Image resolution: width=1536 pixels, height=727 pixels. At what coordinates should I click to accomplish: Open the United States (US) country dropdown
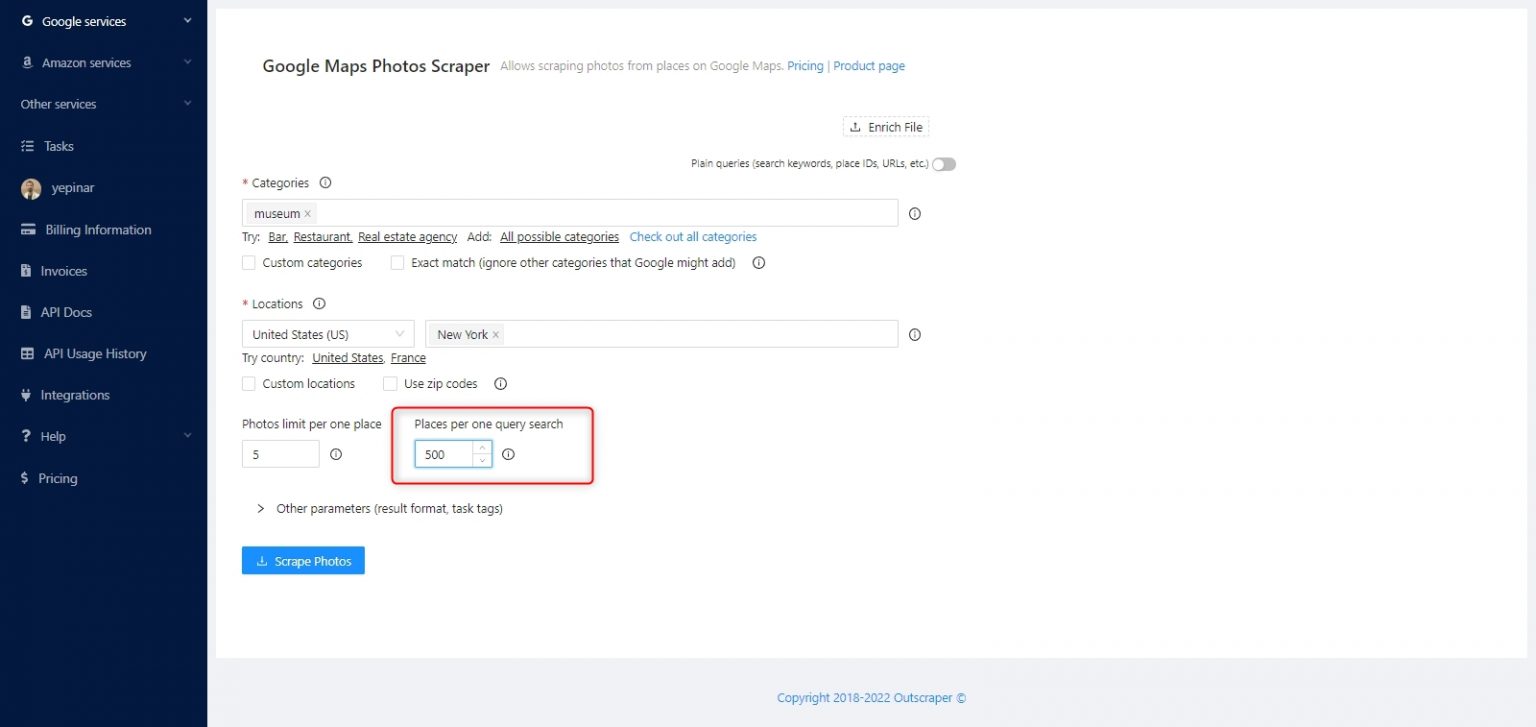pos(328,335)
